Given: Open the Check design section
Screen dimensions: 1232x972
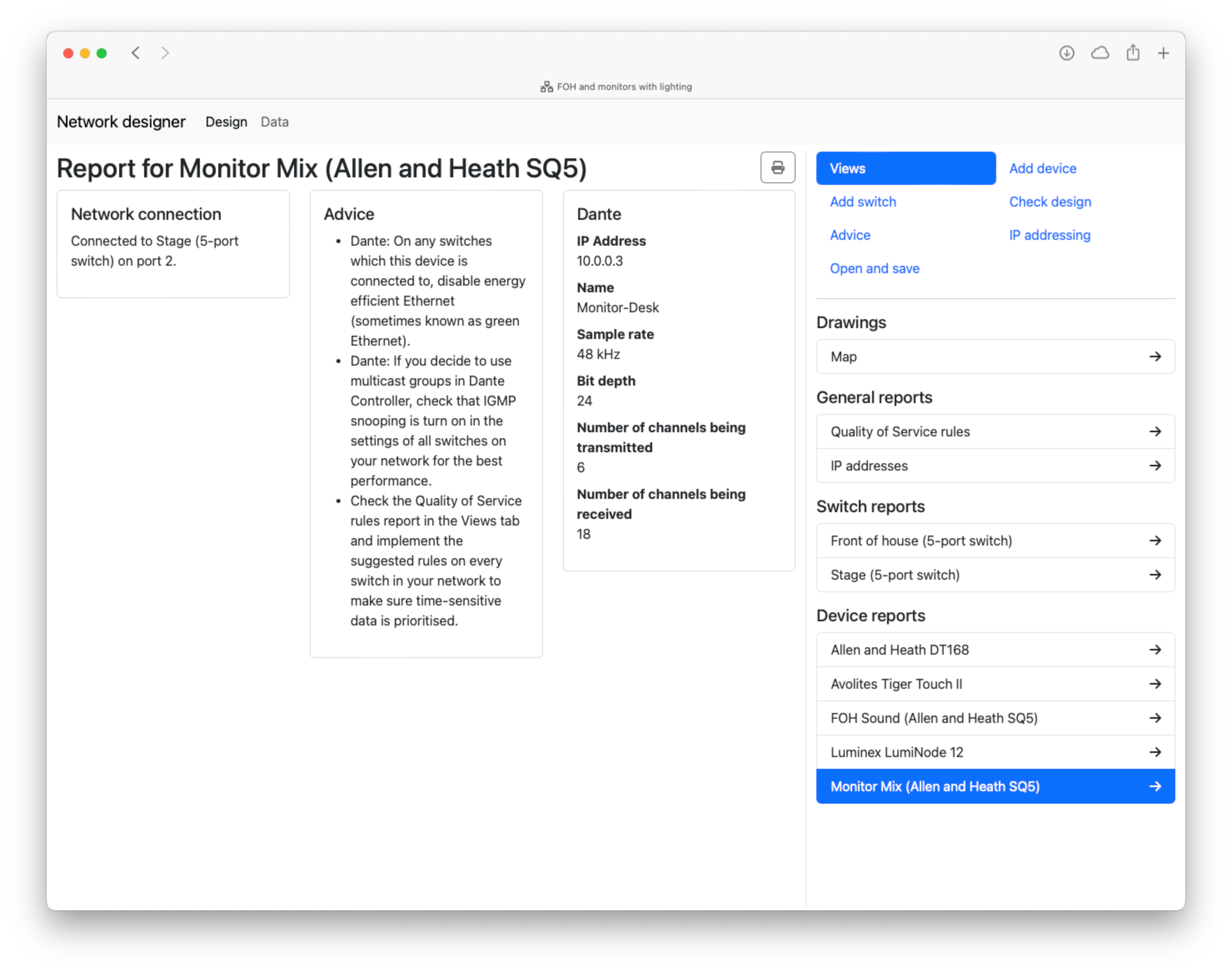Looking at the screenshot, I should tap(1050, 202).
